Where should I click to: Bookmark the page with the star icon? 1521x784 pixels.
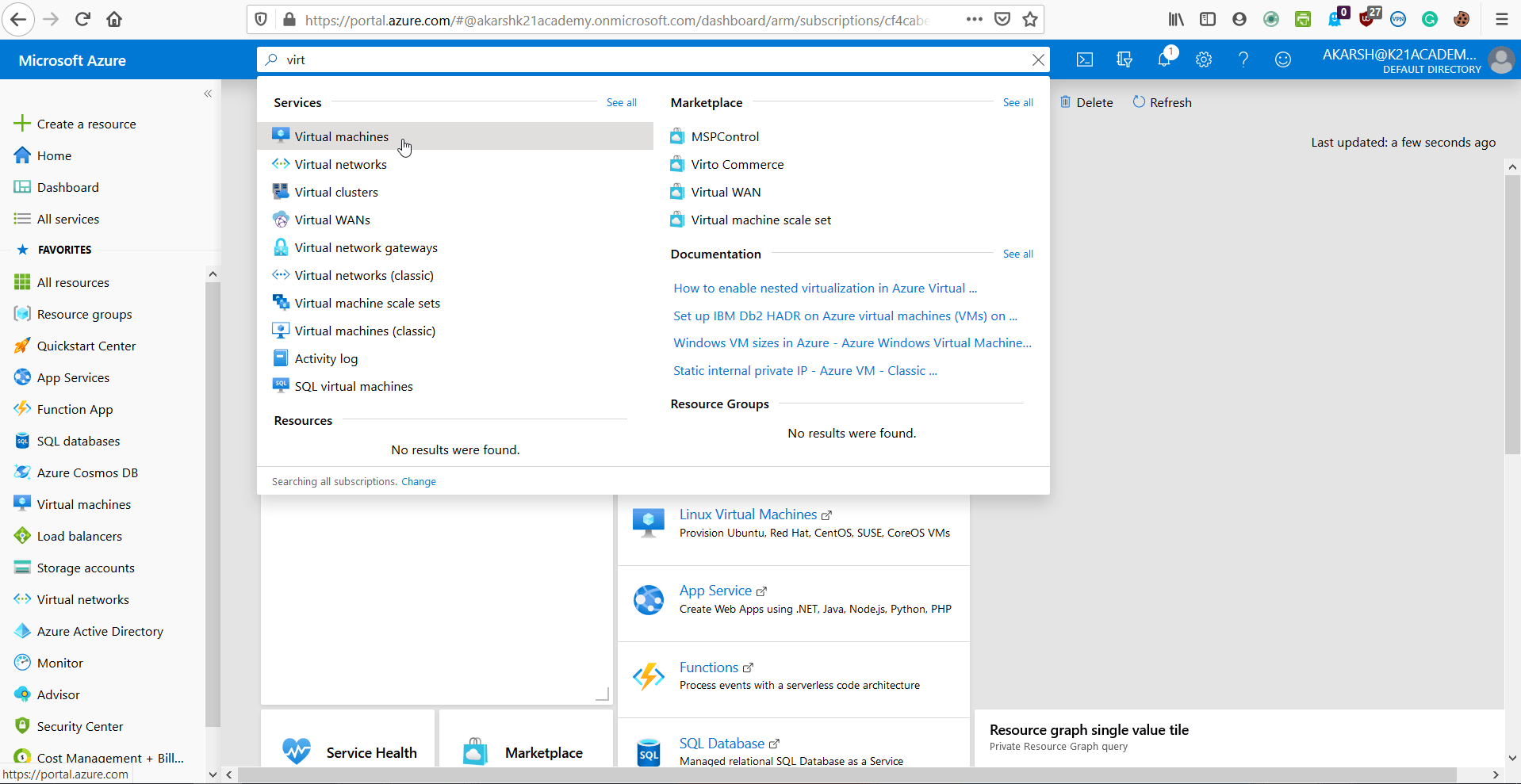1029,19
